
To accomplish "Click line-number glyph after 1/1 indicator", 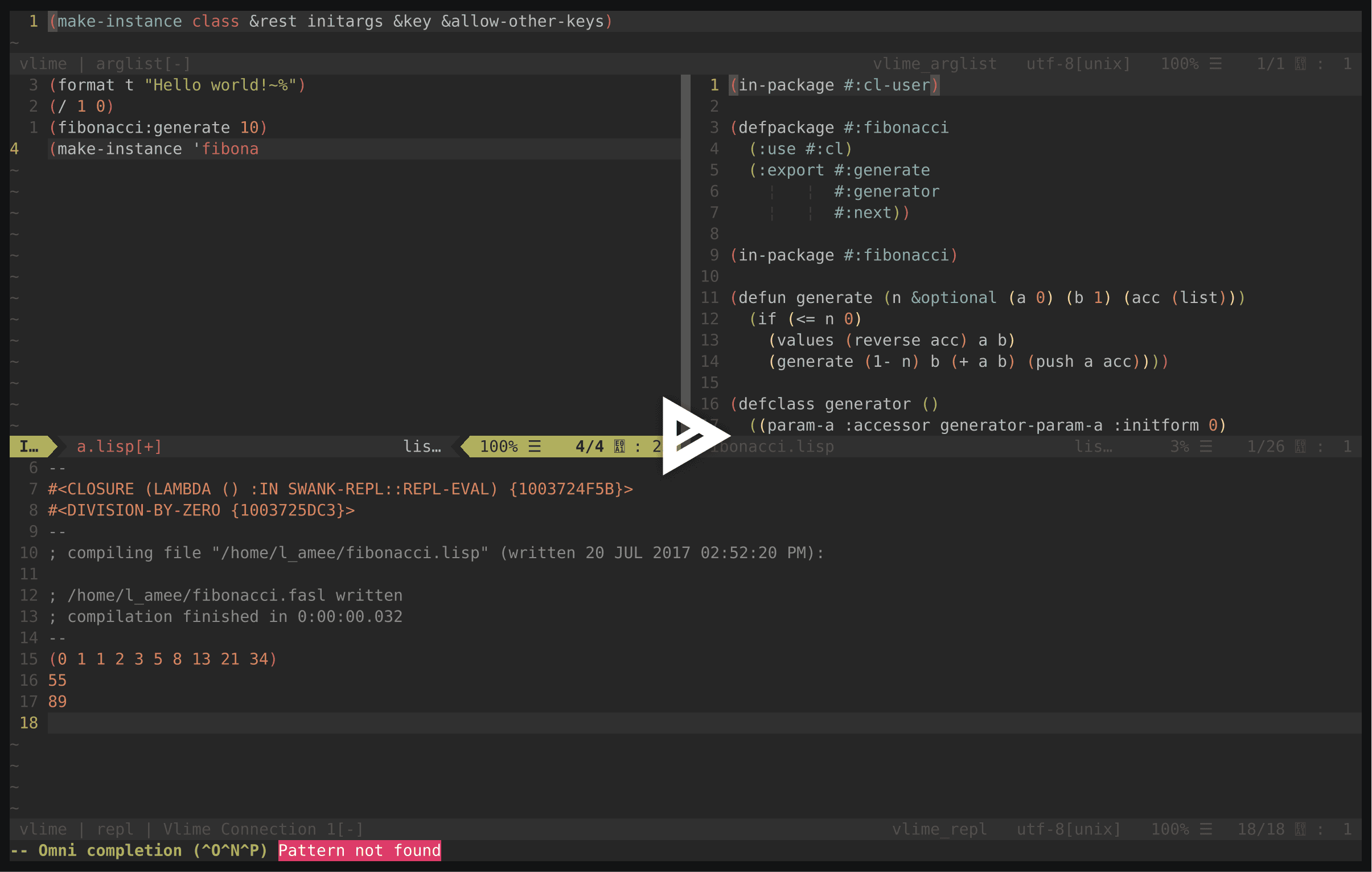I will pyautogui.click(x=1300, y=64).
